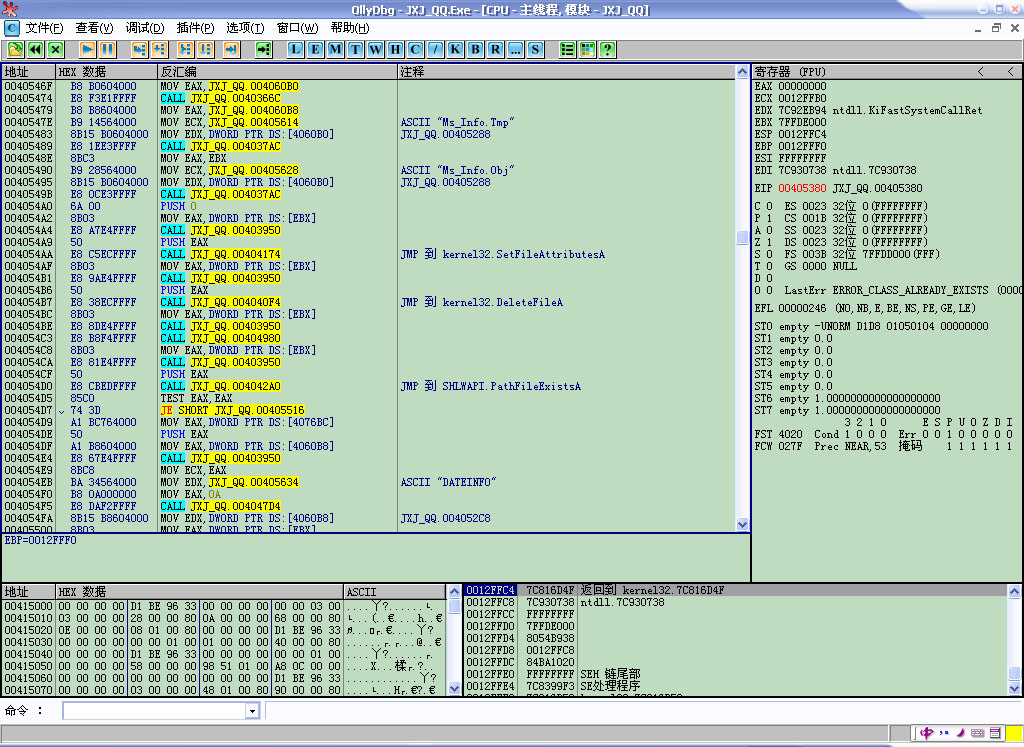This screenshot has width=1024, height=747.
Task: Toggle the Z flag value in registers
Action: 769,242
